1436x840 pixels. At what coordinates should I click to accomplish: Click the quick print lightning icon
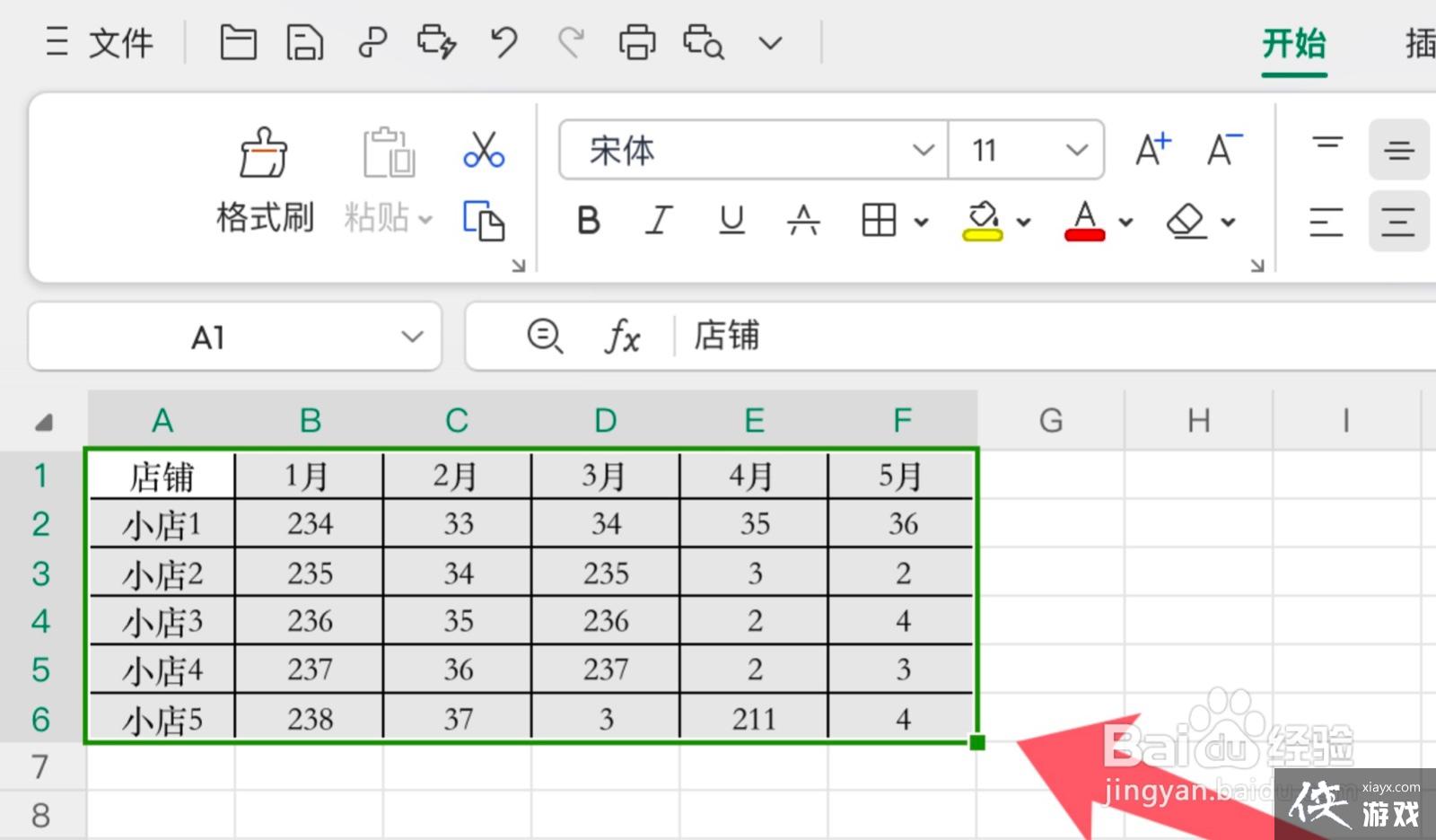click(437, 42)
